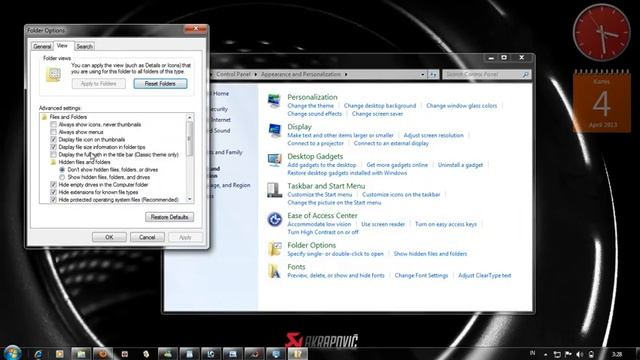Toggle Always show icons, never thumbnails
The width and height of the screenshot is (640, 360).
pos(53,124)
